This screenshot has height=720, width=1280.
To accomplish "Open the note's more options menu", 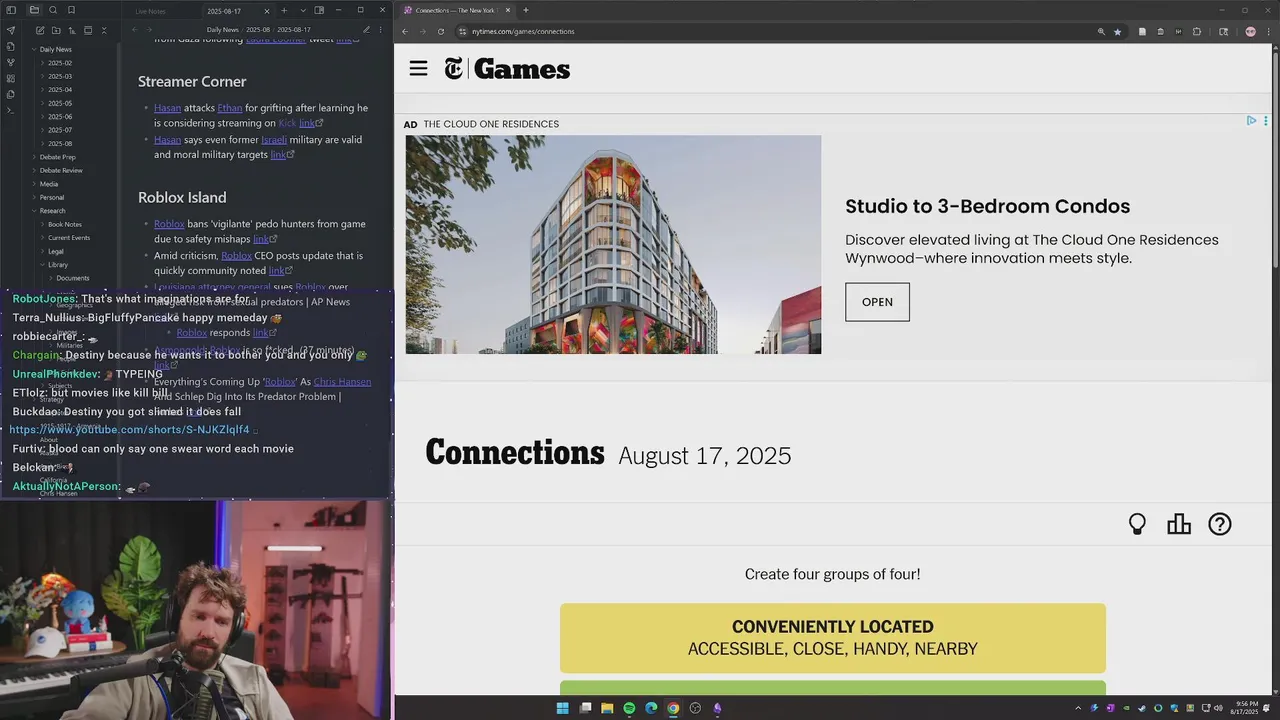I will [381, 30].
